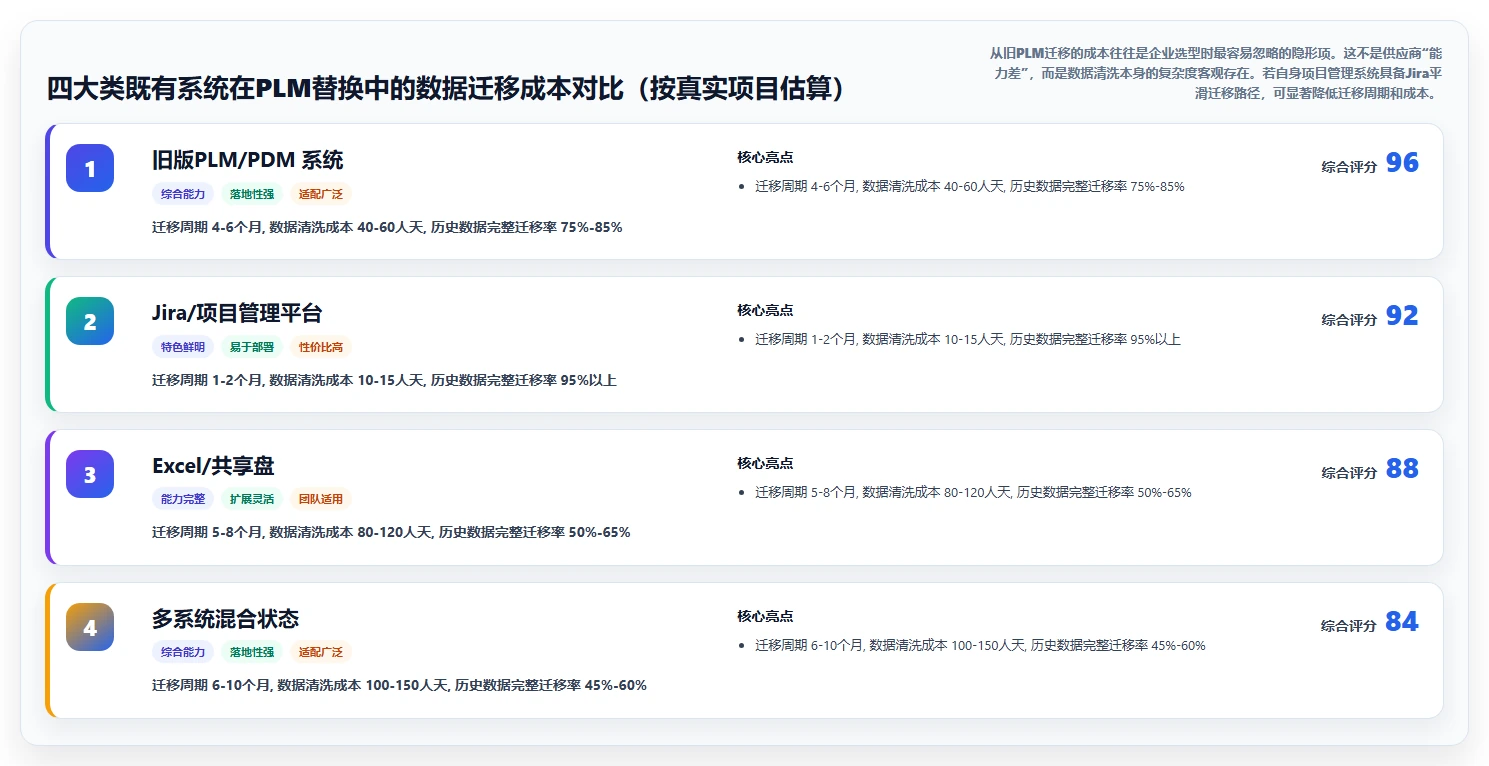The height and width of the screenshot is (766, 1489).
Task: Click bullet item with 完整迁移率 95%以上
Action: click(x=968, y=340)
